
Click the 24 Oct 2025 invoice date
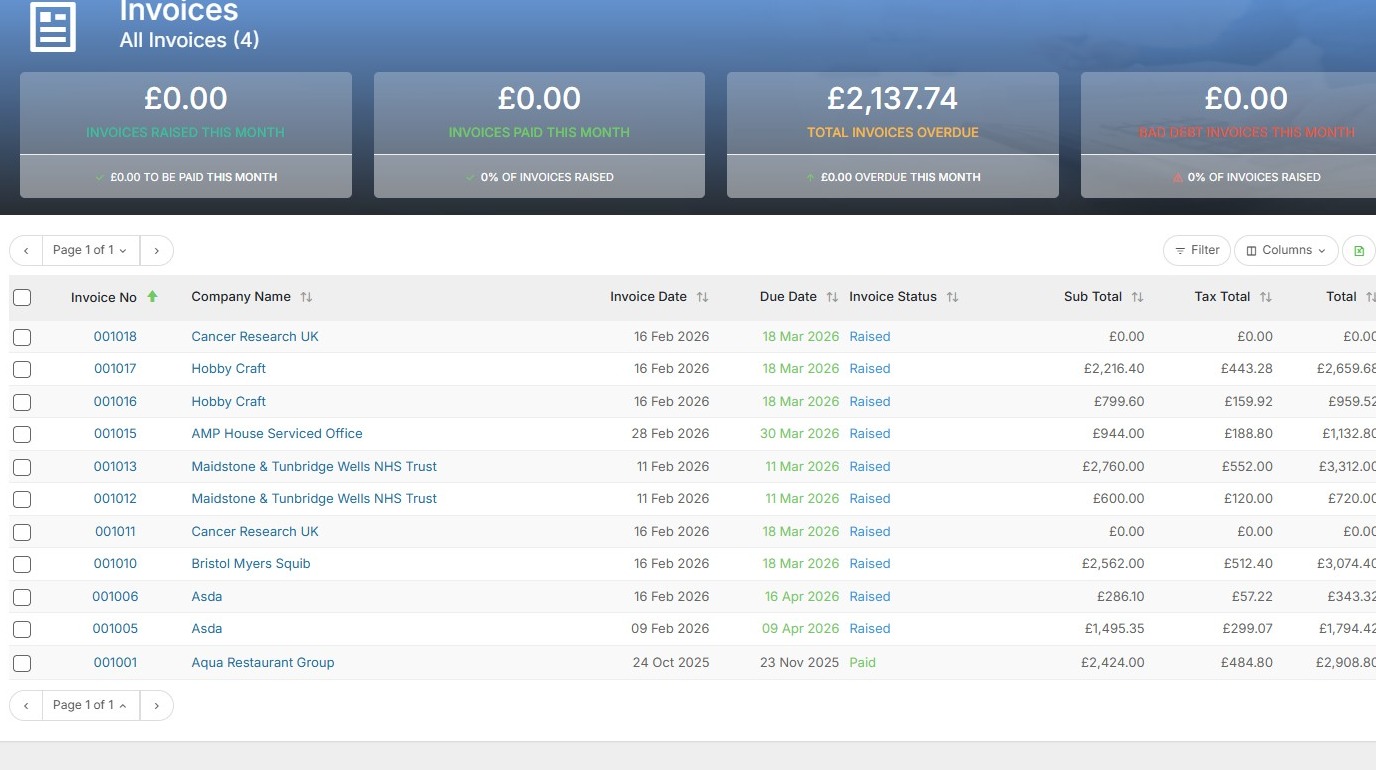click(x=671, y=663)
